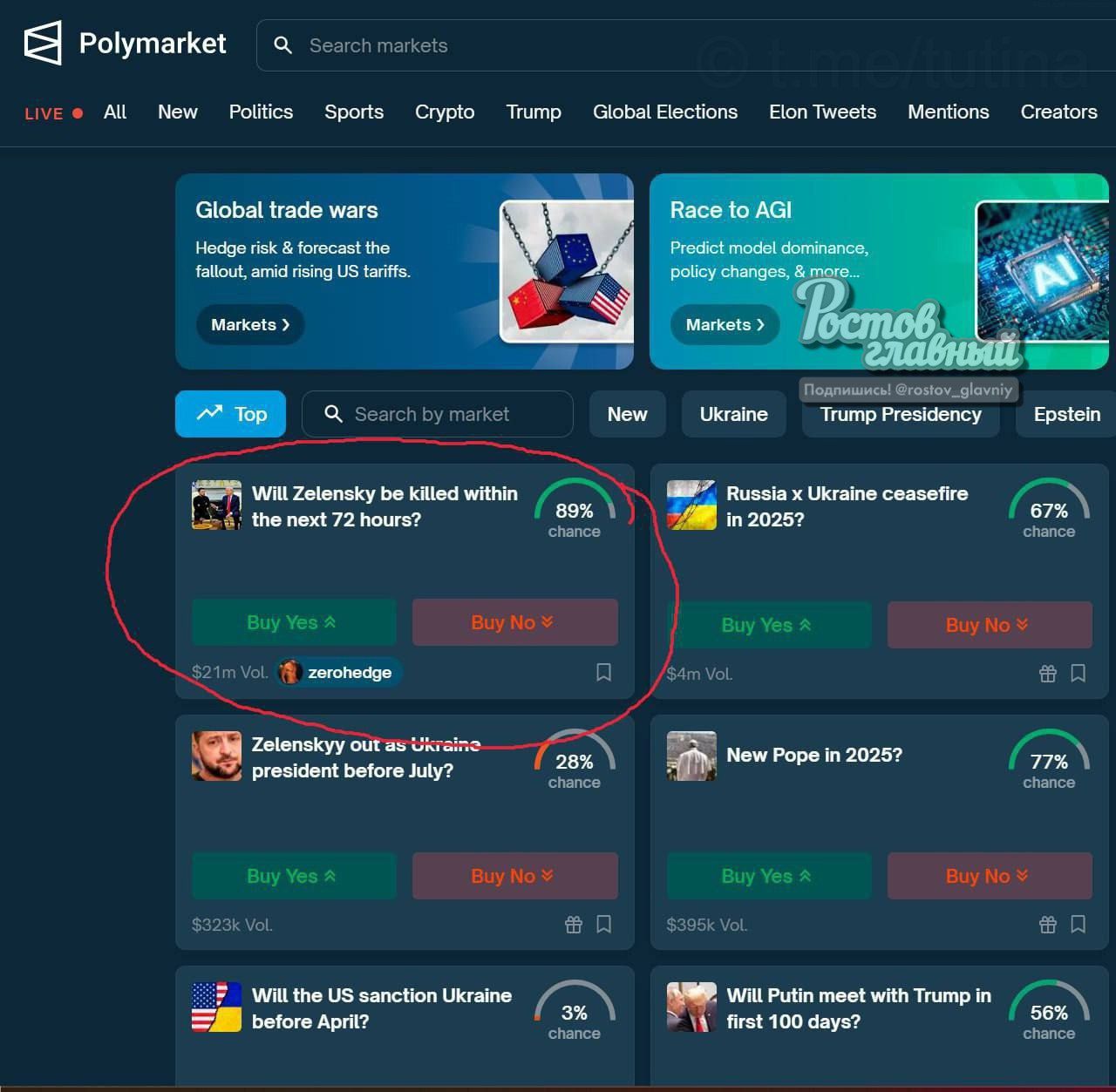Screen dimensions: 1116x1092
Task: Filter by the Ukraine chip
Action: coord(734,414)
